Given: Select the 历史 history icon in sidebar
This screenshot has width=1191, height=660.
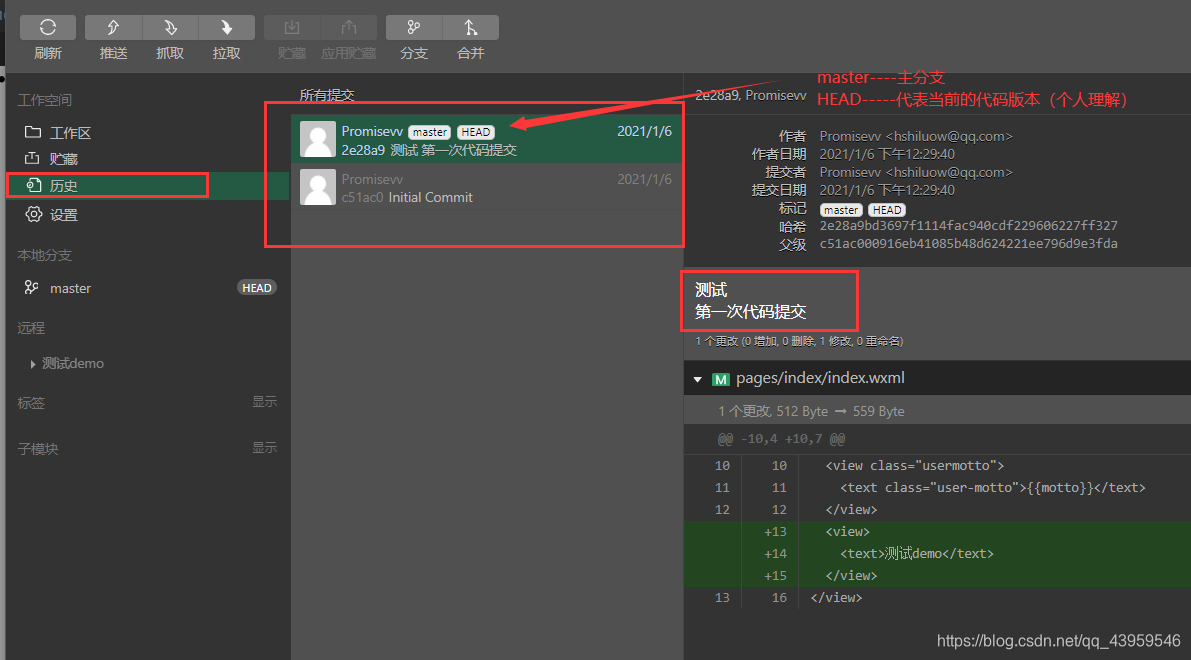Looking at the screenshot, I should (x=33, y=185).
